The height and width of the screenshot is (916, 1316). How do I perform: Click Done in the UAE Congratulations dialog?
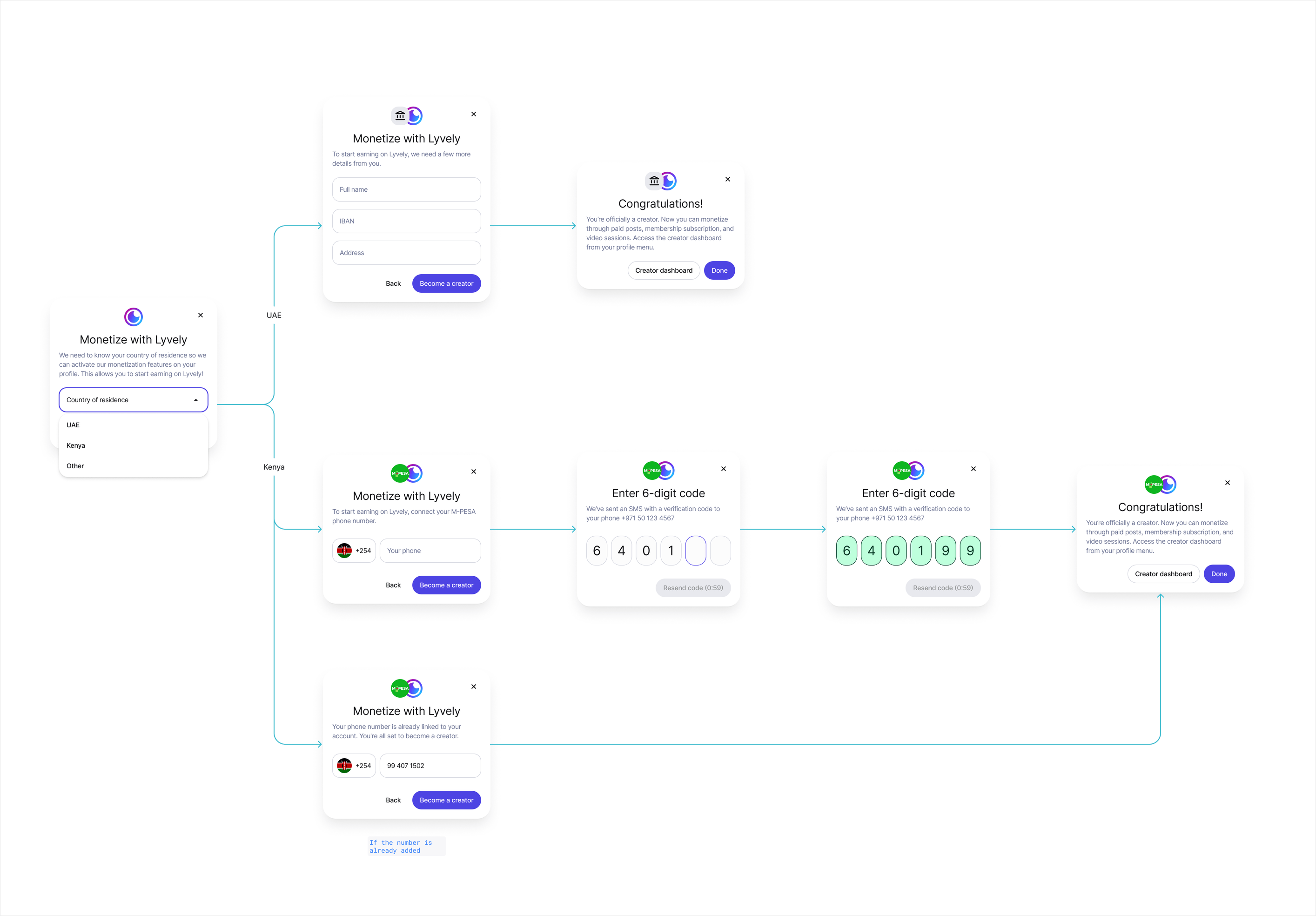(719, 270)
